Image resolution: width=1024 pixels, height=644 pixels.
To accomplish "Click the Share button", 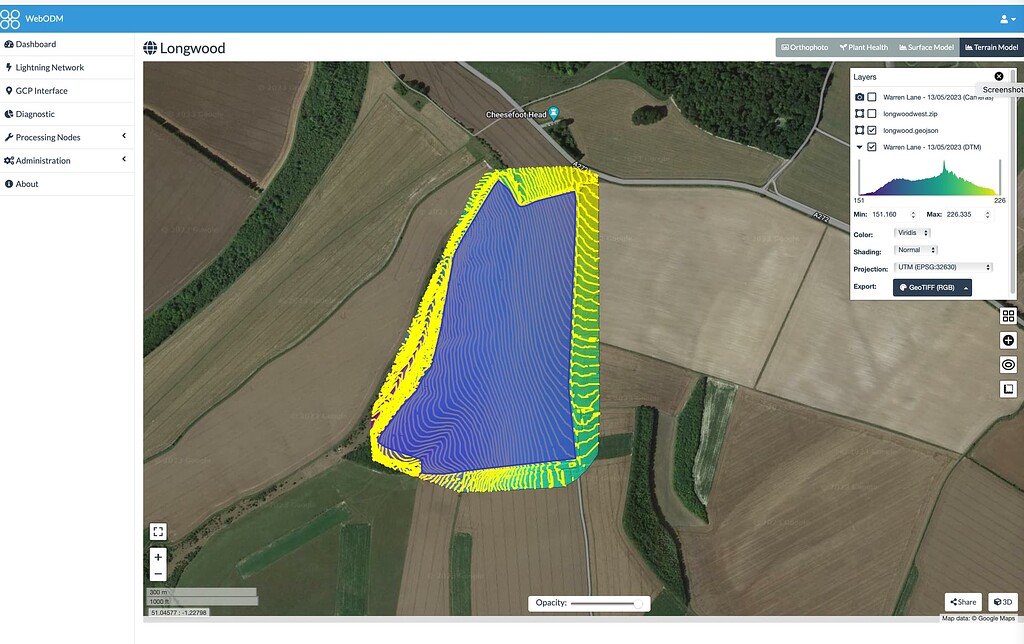I will tap(962, 601).
